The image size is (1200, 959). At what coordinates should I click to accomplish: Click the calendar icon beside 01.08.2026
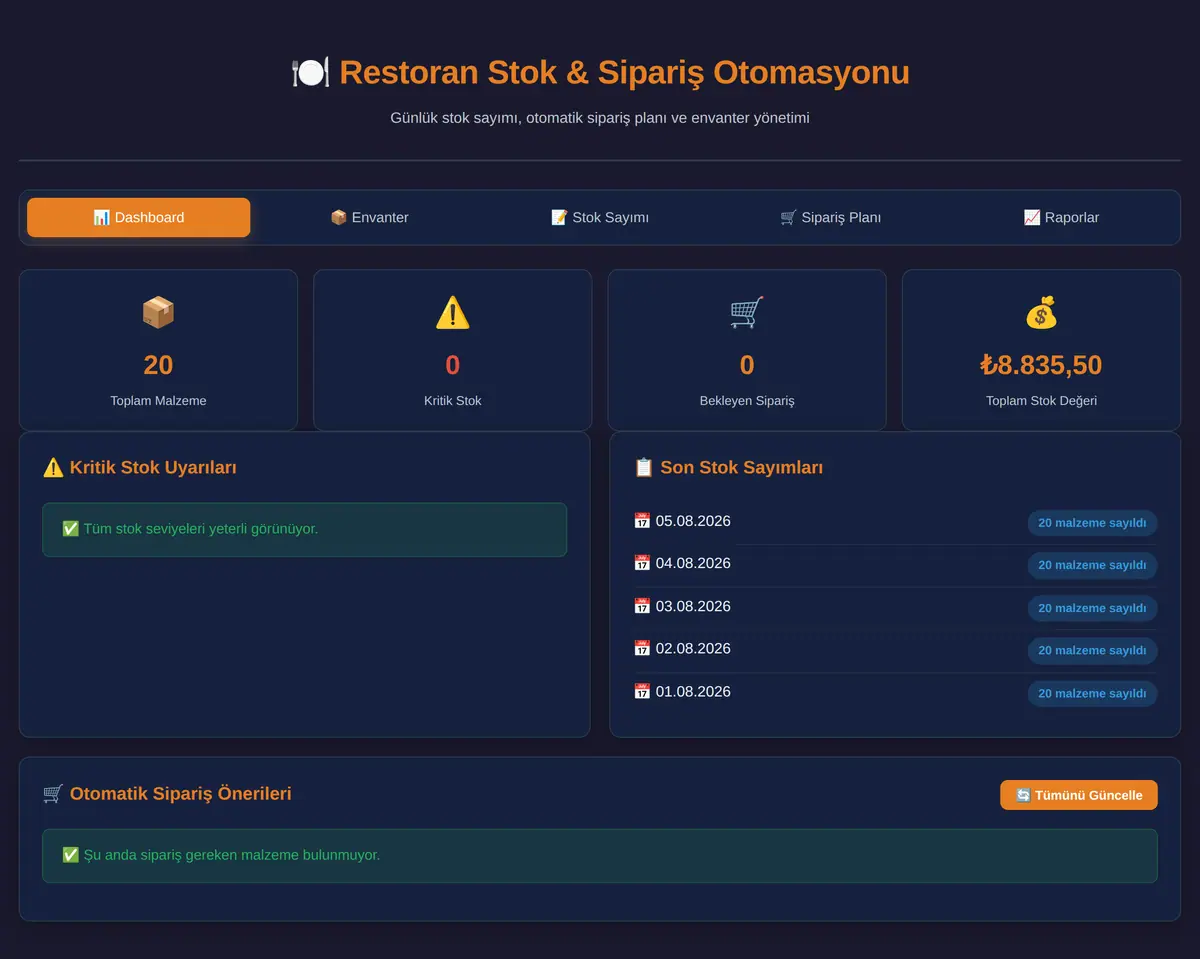[642, 691]
